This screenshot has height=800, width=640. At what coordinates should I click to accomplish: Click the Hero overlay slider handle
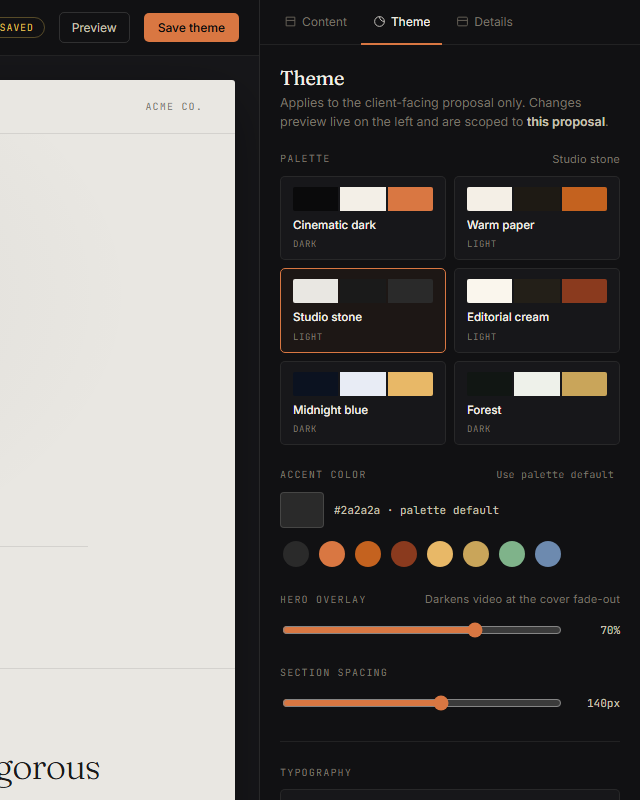coord(475,630)
